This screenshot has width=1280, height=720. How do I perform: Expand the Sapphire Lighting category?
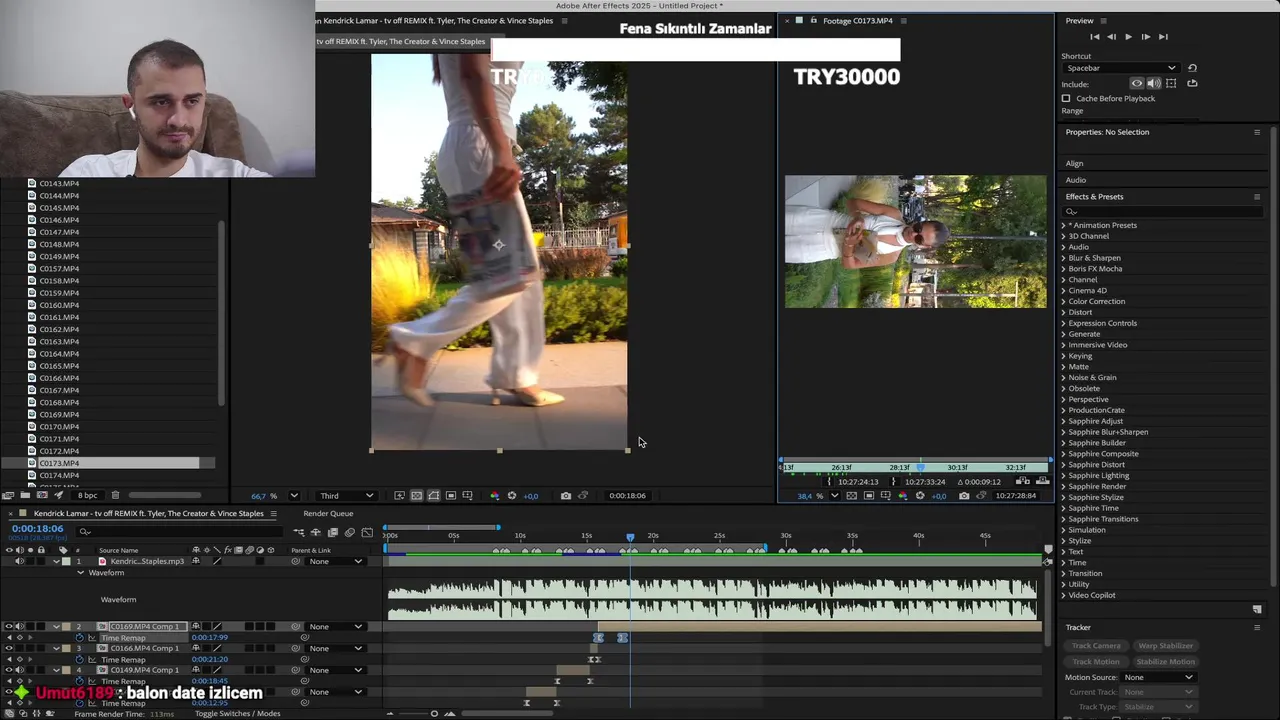pyautogui.click(x=1063, y=476)
